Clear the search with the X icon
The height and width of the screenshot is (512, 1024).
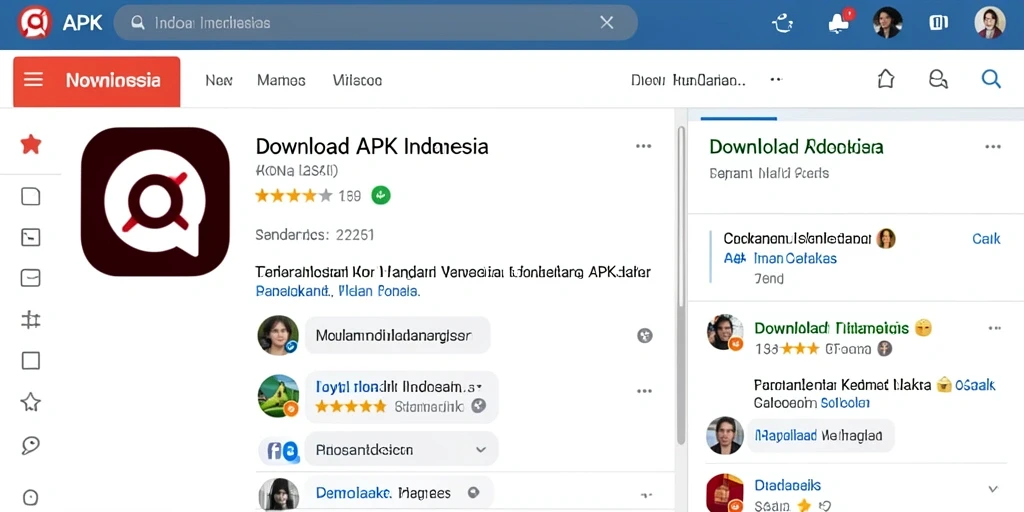click(x=607, y=23)
